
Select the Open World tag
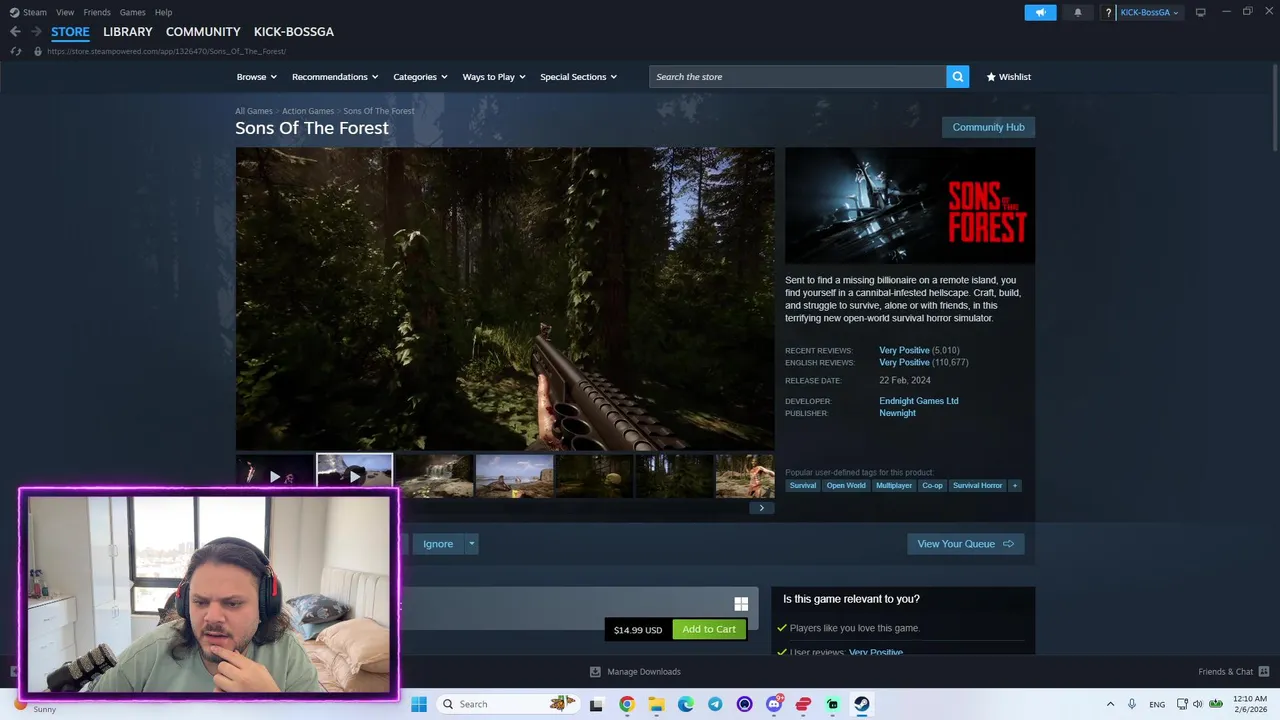coord(846,486)
